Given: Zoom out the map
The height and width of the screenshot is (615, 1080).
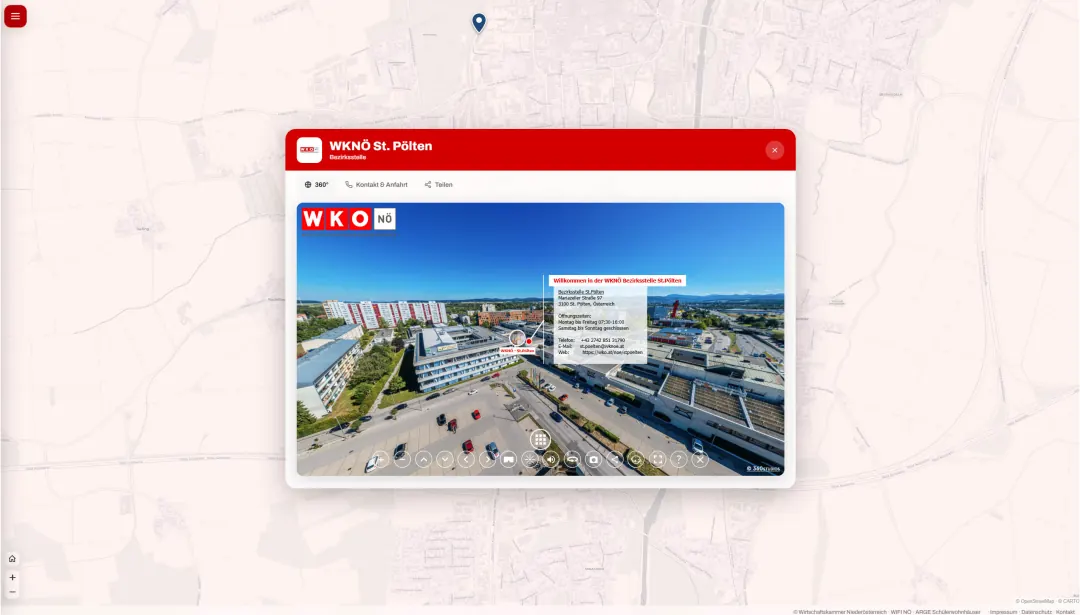Looking at the screenshot, I should point(12,592).
